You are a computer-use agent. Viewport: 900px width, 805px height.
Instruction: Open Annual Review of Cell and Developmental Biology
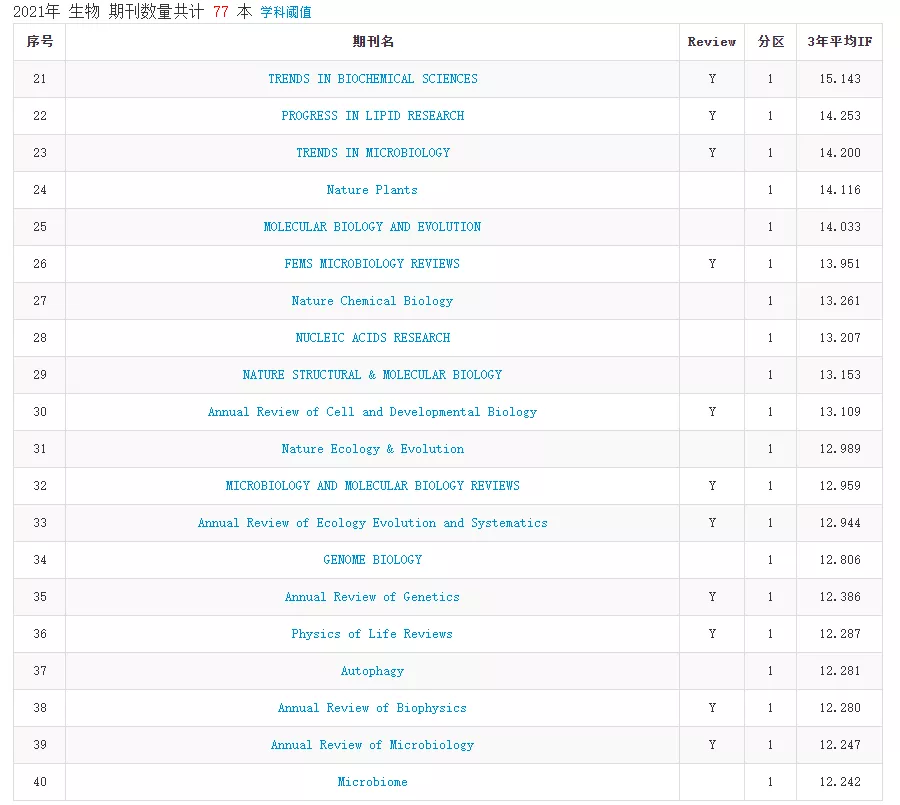coord(372,412)
